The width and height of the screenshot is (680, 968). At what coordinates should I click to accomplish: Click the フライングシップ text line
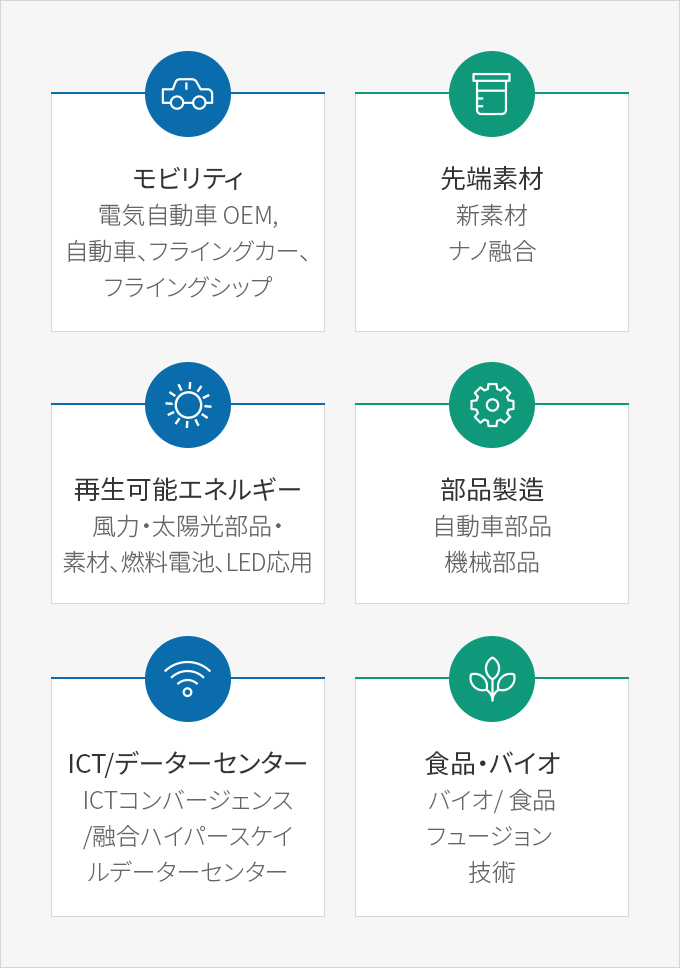[x=188, y=287]
